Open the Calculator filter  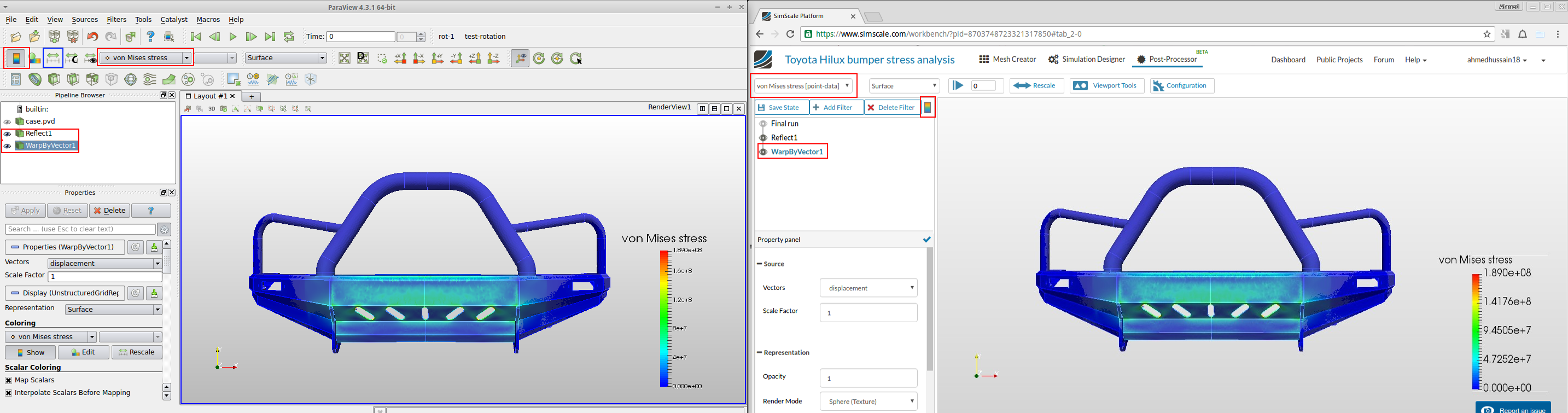pos(16,80)
